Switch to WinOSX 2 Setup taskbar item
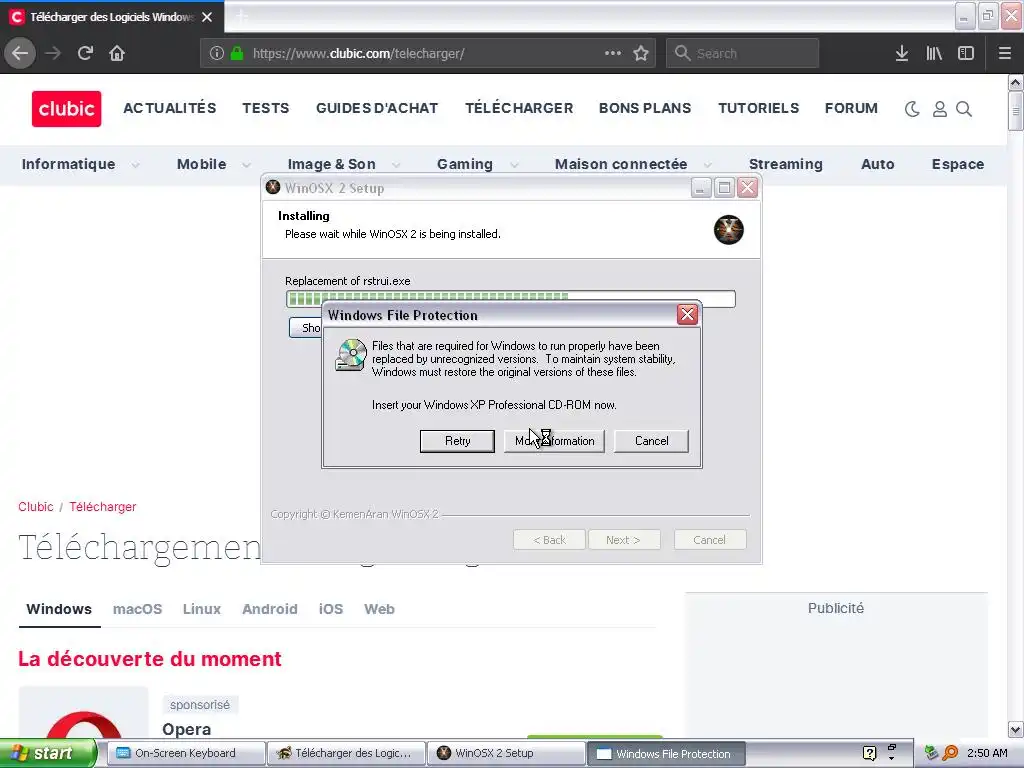This screenshot has width=1024, height=768. (506, 753)
